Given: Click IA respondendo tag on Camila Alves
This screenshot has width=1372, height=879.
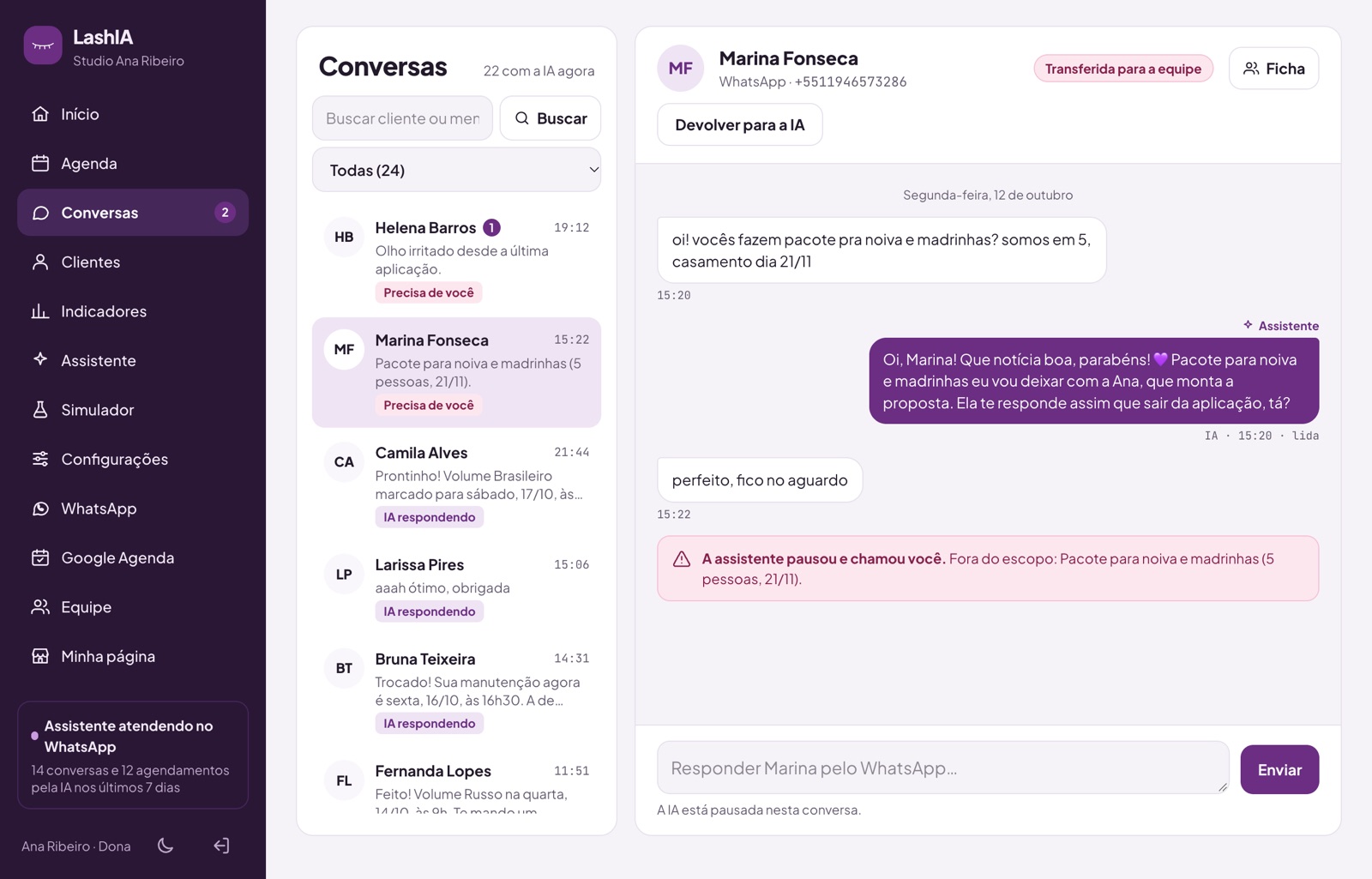Looking at the screenshot, I should [429, 517].
